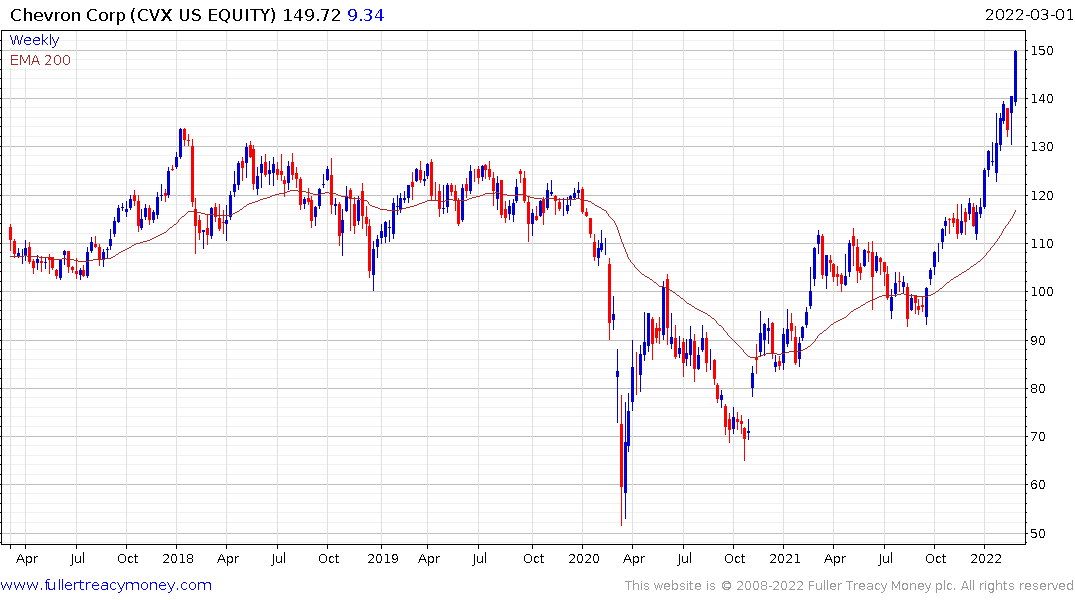This screenshot has height=600, width=1075.
Task: Open the www.fullertreacymoney.com link
Action: tap(106, 585)
